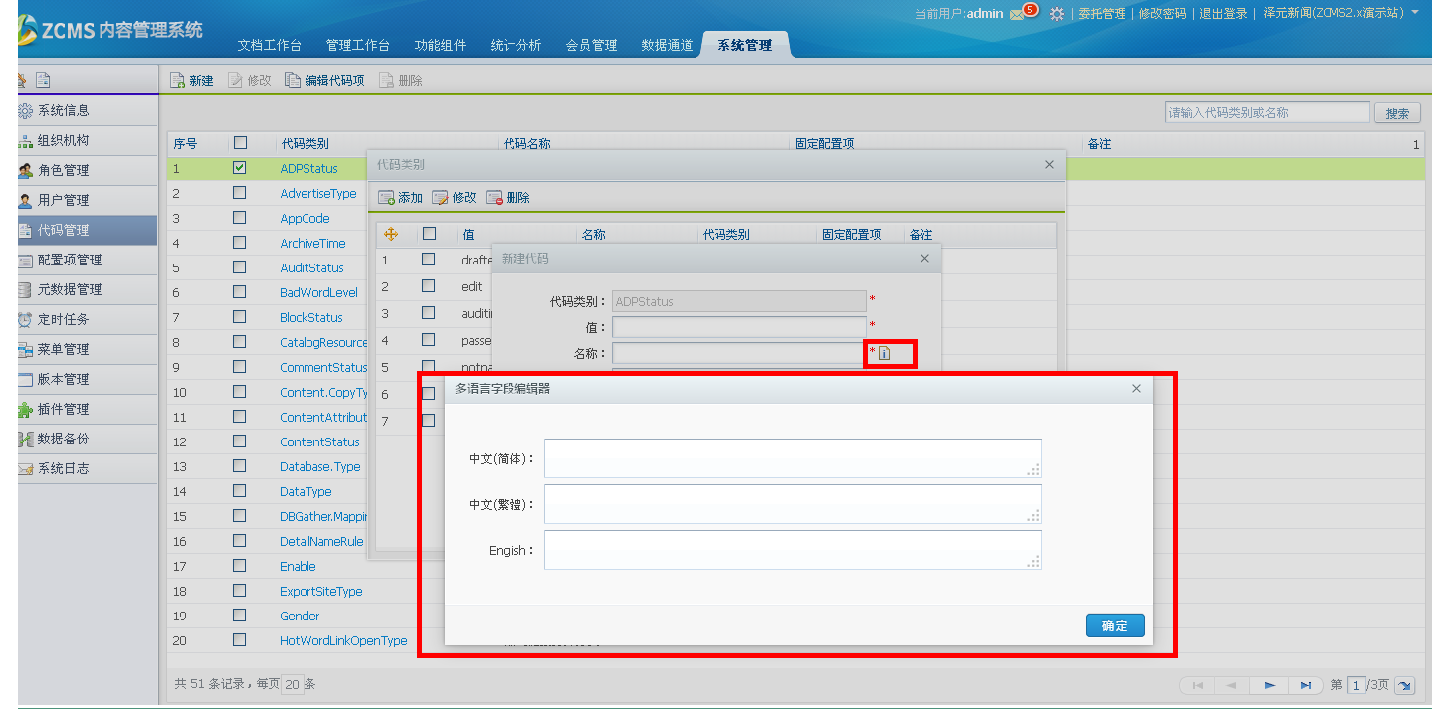Expand the site selector dropdown arrow
This screenshot has height=709, width=1432.
pyautogui.click(x=1415, y=13)
